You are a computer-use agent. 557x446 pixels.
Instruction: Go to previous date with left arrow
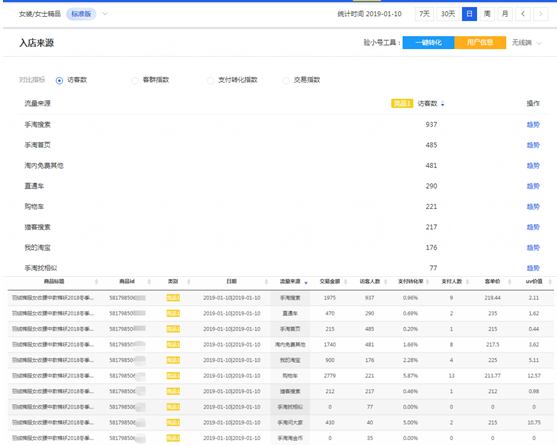tap(523, 14)
